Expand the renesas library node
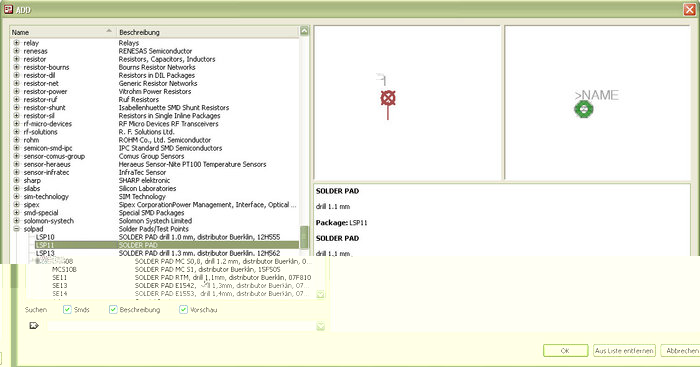 pos(17,51)
